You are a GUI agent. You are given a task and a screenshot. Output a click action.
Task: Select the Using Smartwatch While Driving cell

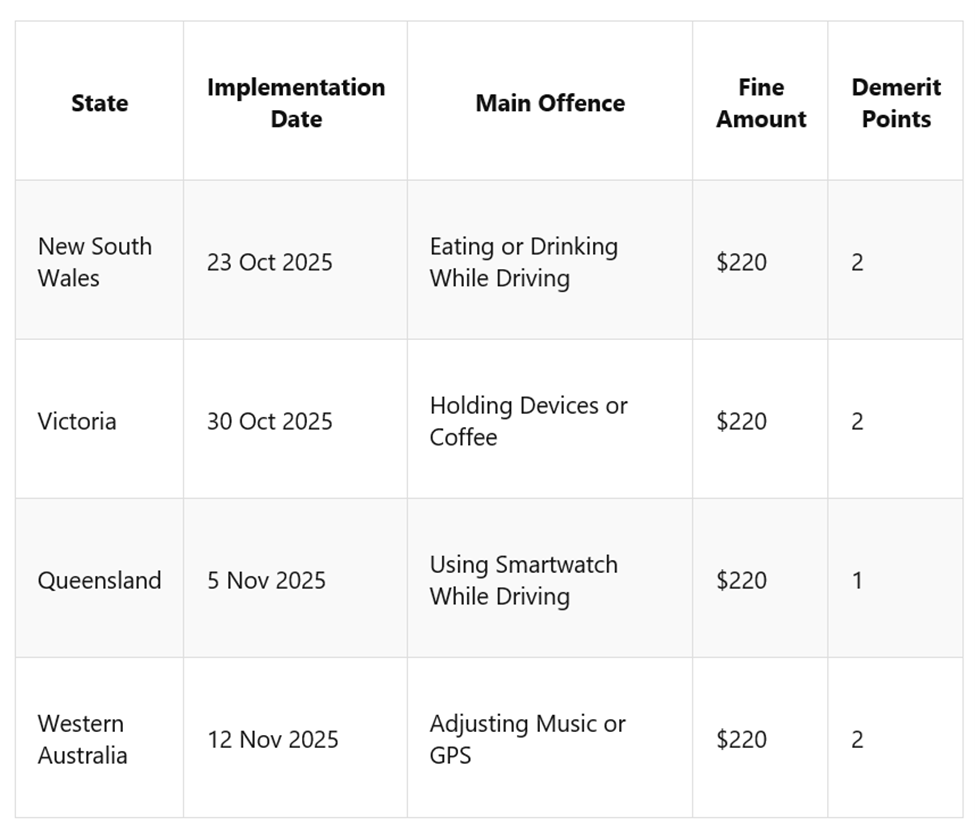524,580
